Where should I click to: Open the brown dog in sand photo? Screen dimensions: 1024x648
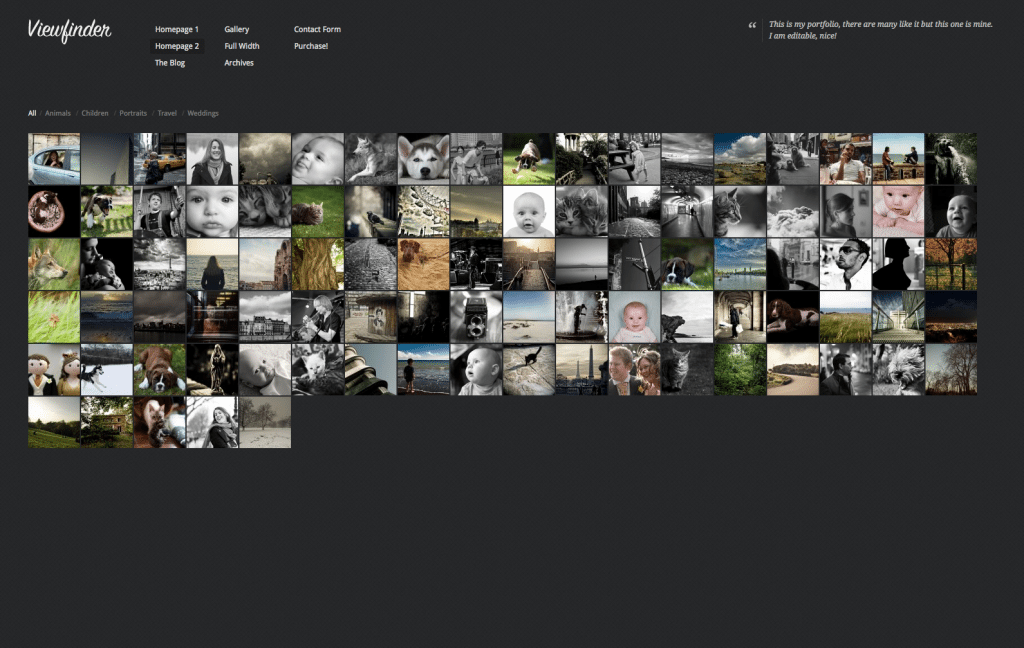coord(423,265)
